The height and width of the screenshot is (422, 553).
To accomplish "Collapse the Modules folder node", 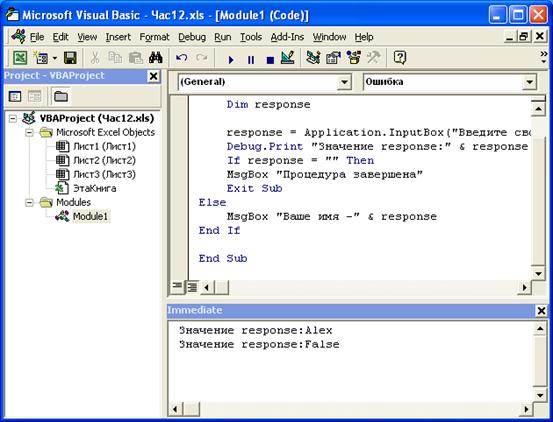I will pos(30,202).
